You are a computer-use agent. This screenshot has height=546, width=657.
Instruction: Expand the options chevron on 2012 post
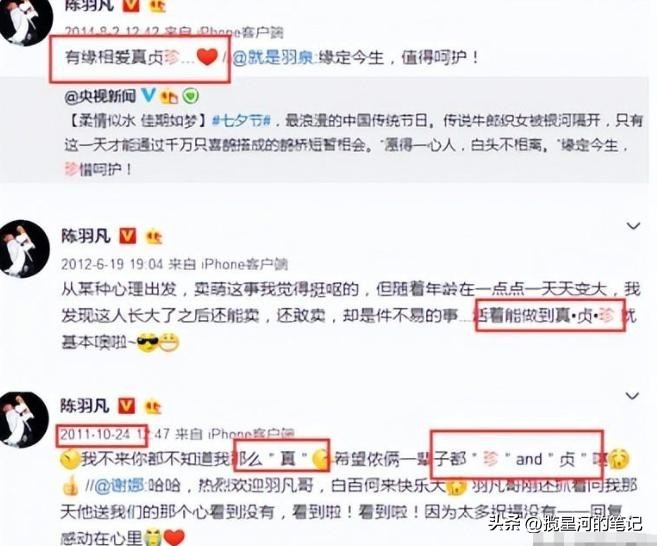[x=633, y=226]
